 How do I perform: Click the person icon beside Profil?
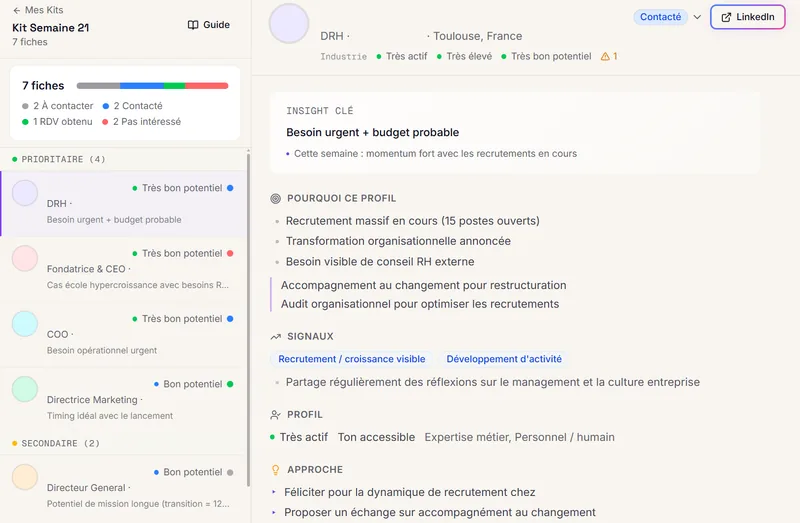[x=276, y=415]
